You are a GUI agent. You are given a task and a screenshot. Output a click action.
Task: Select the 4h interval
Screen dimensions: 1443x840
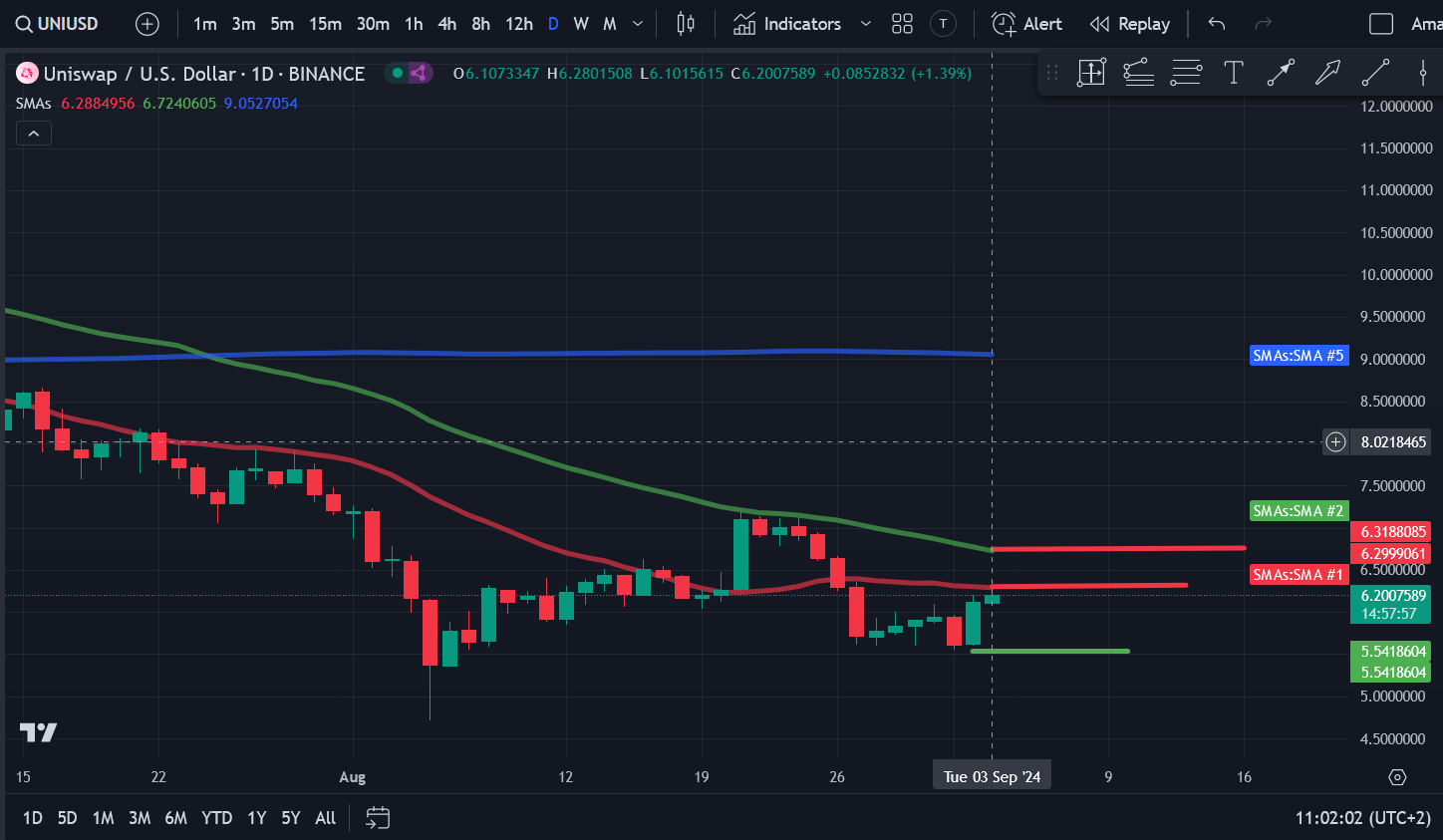coord(447,24)
